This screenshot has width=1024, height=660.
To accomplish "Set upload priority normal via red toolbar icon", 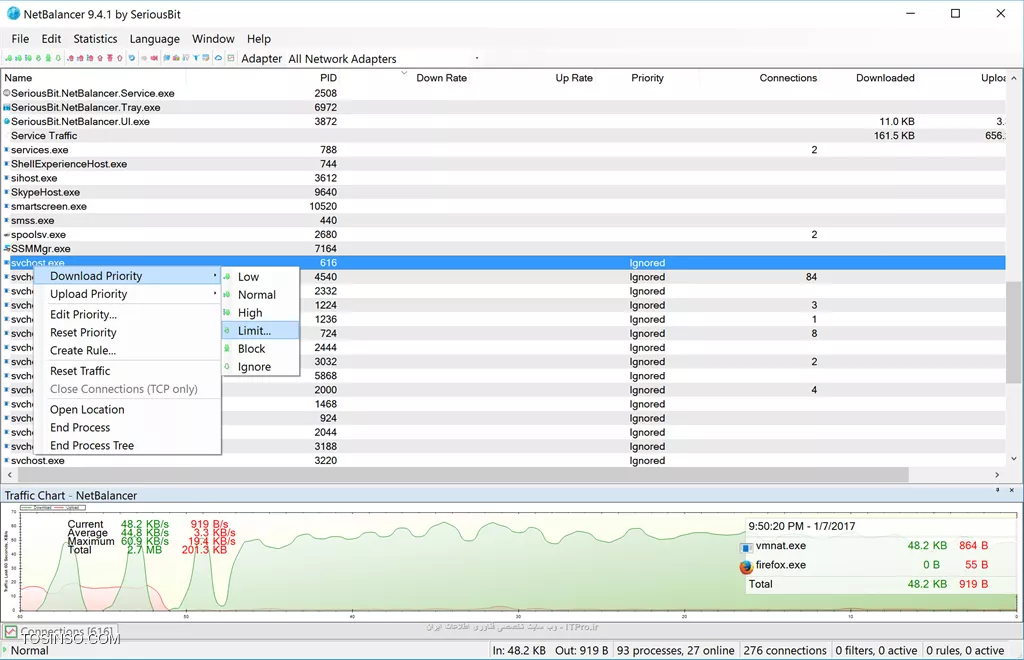I will tap(80, 58).
